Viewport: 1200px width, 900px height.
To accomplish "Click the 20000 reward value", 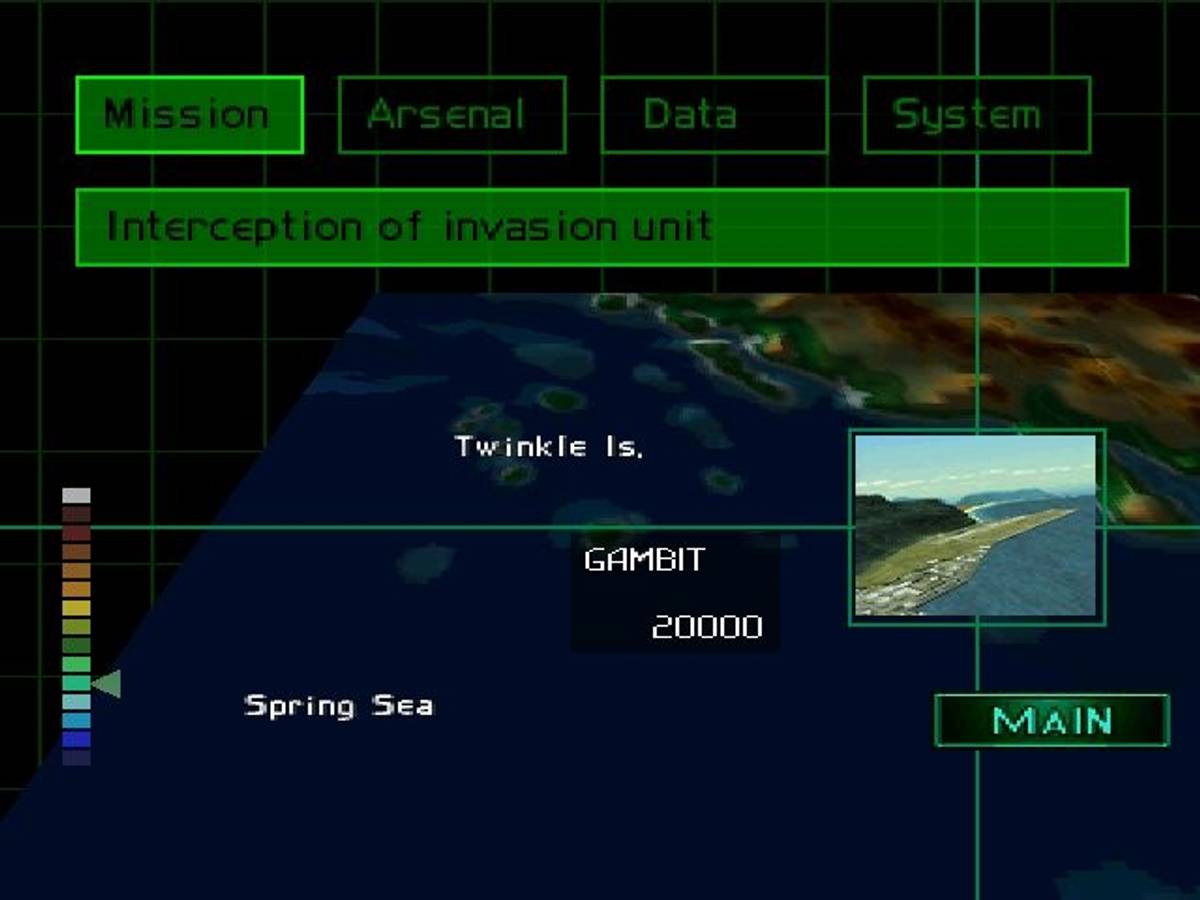I will (707, 627).
